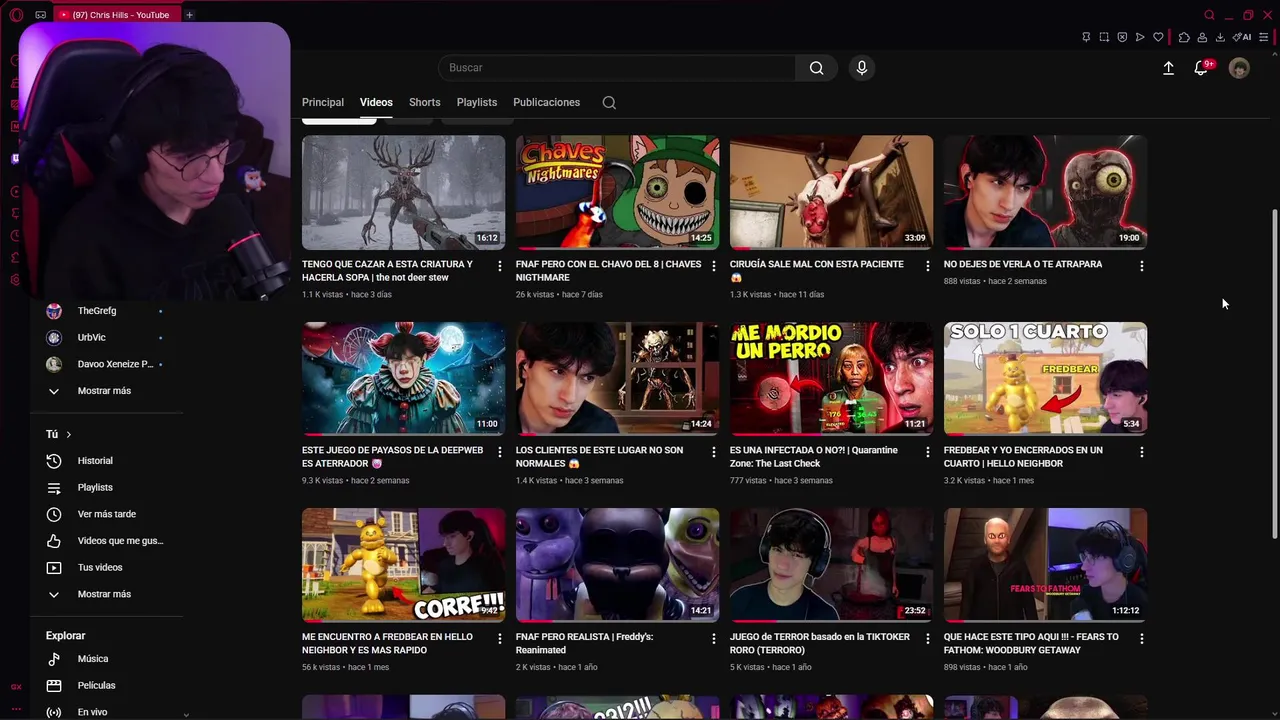Click inside the Buscar search field
Viewport: 1280px width, 720px height.
pyautogui.click(x=617, y=68)
